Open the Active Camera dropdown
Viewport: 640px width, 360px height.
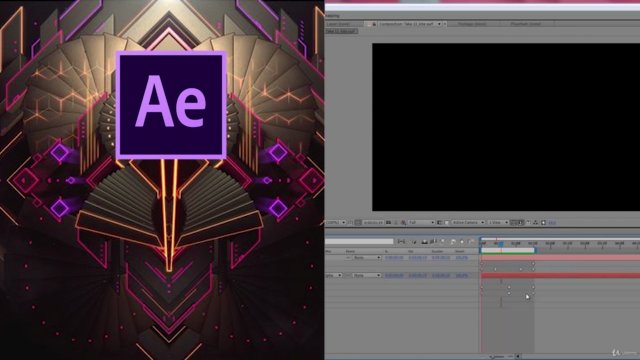[x=468, y=222]
